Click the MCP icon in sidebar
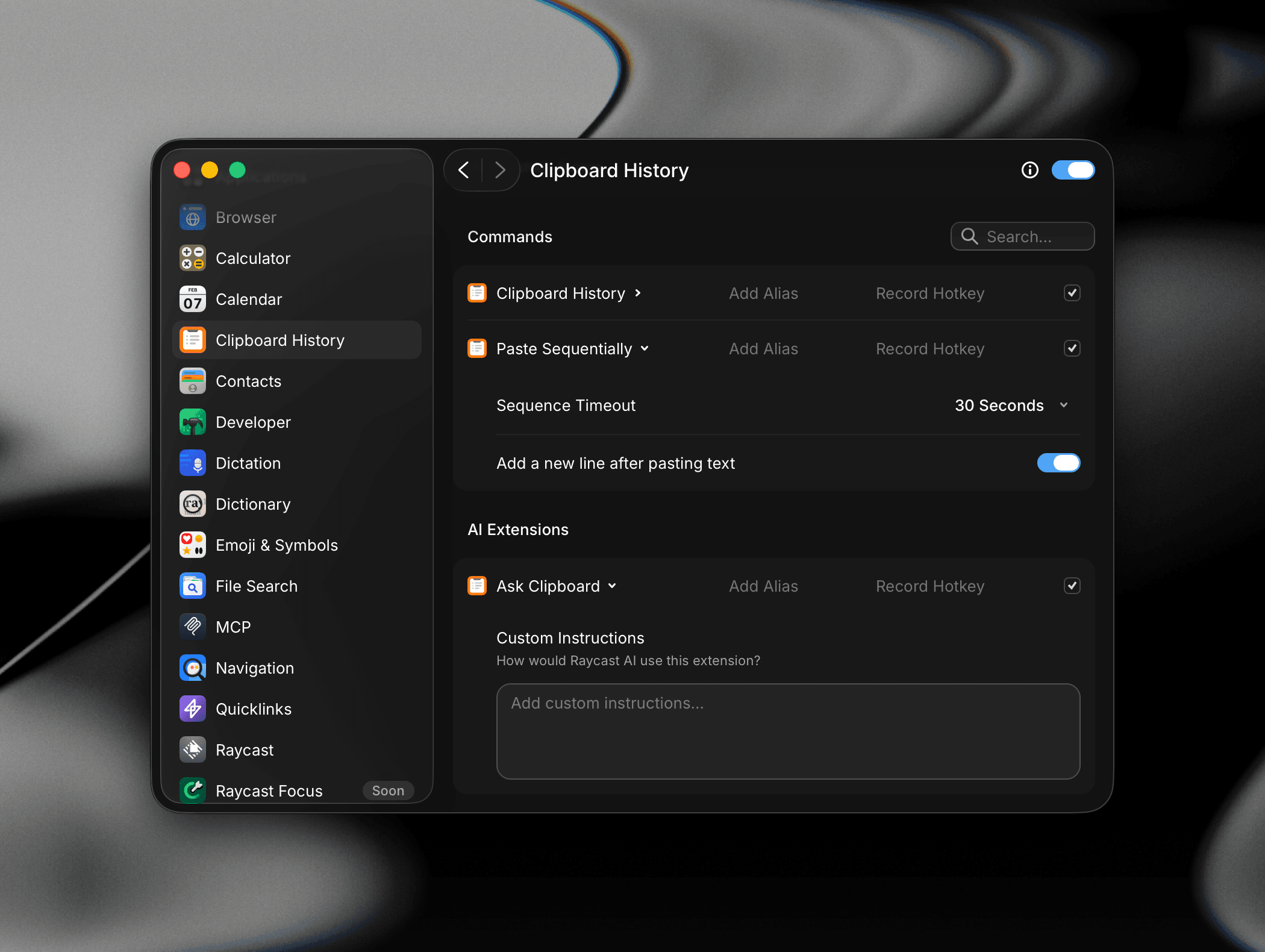The height and width of the screenshot is (952, 1265). pyautogui.click(x=193, y=627)
